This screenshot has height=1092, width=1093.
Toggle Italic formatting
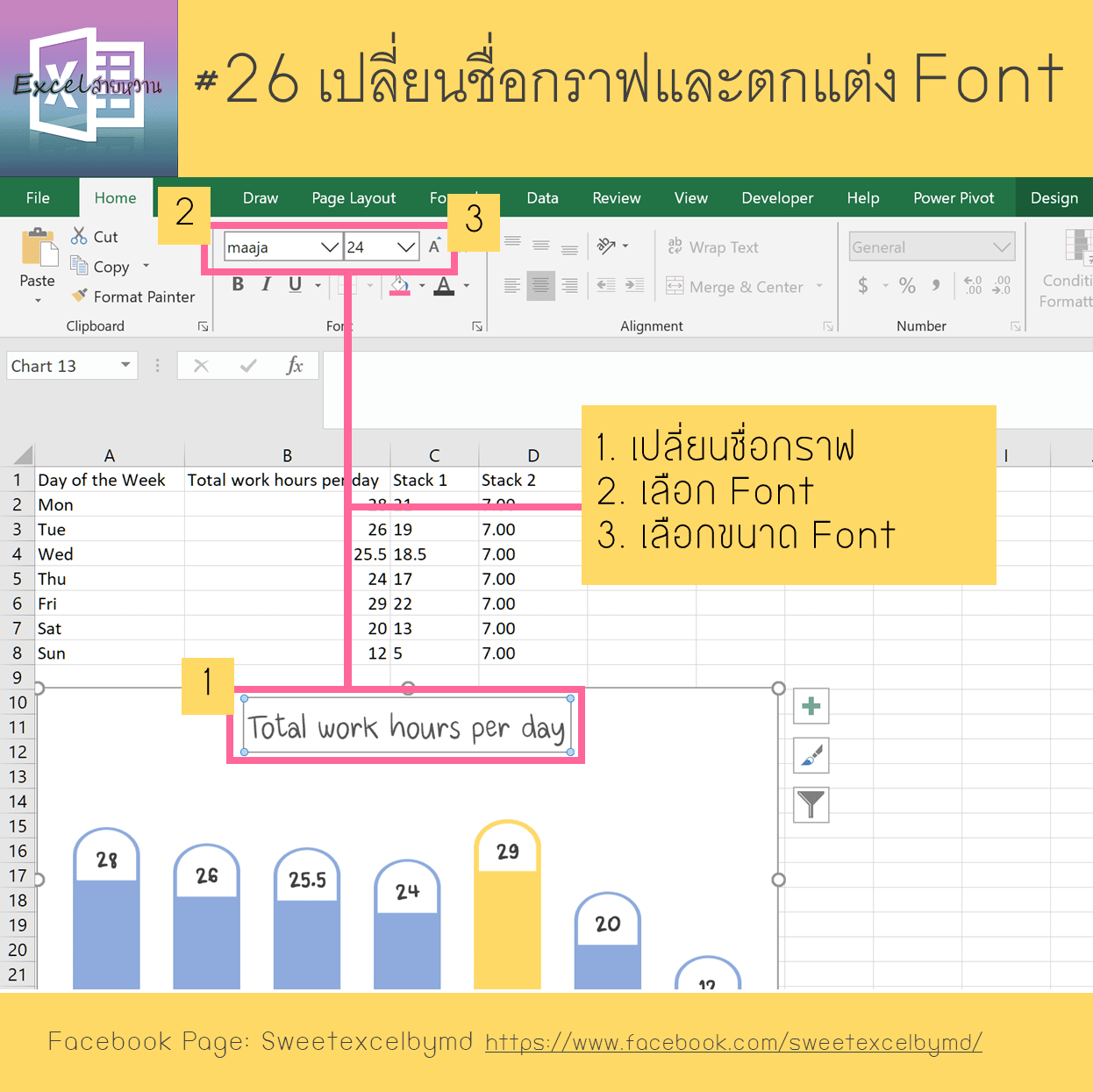pyautogui.click(x=267, y=284)
